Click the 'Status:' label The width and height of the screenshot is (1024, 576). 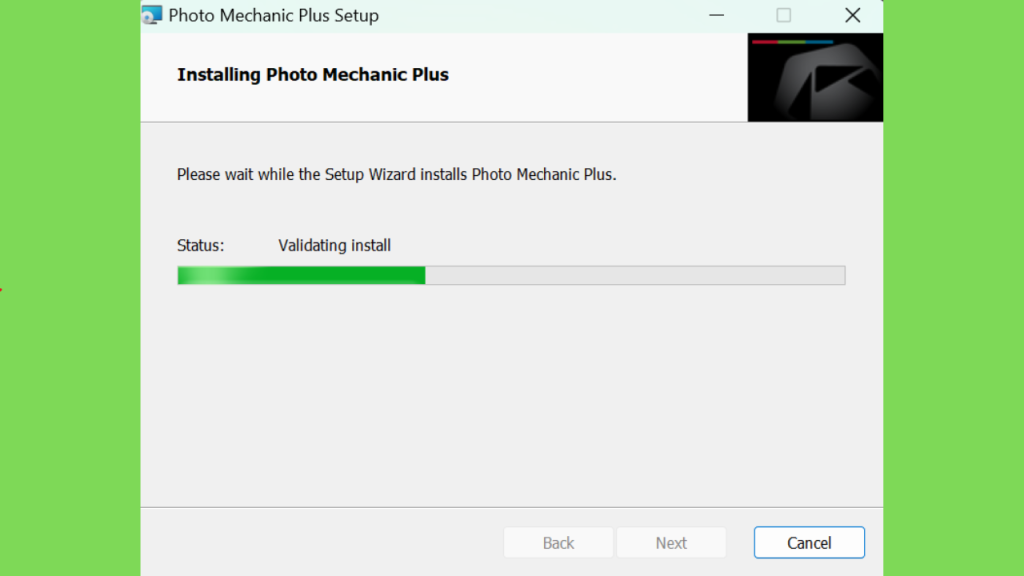tap(200, 246)
